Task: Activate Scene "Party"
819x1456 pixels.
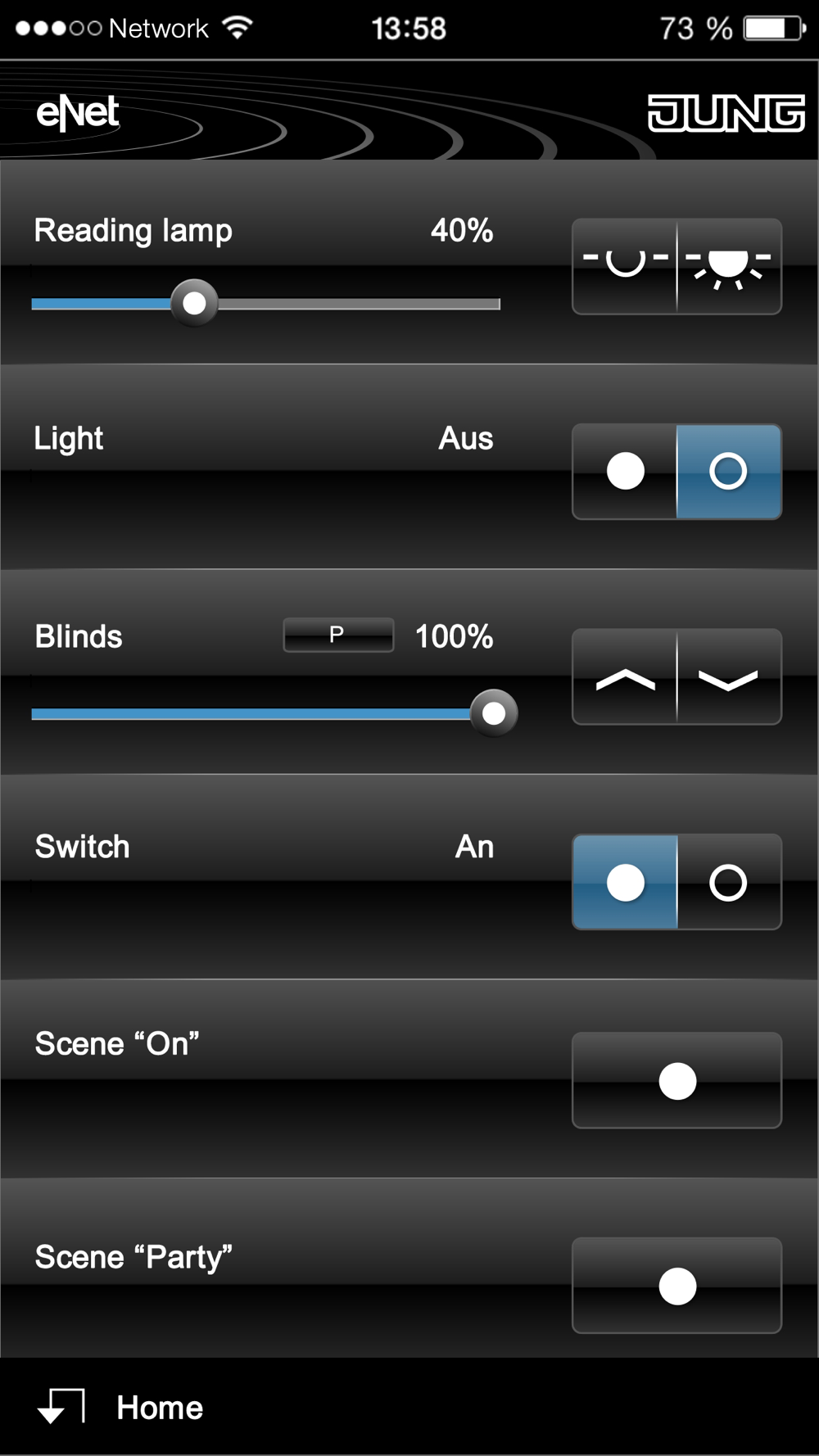Action: 676,1286
